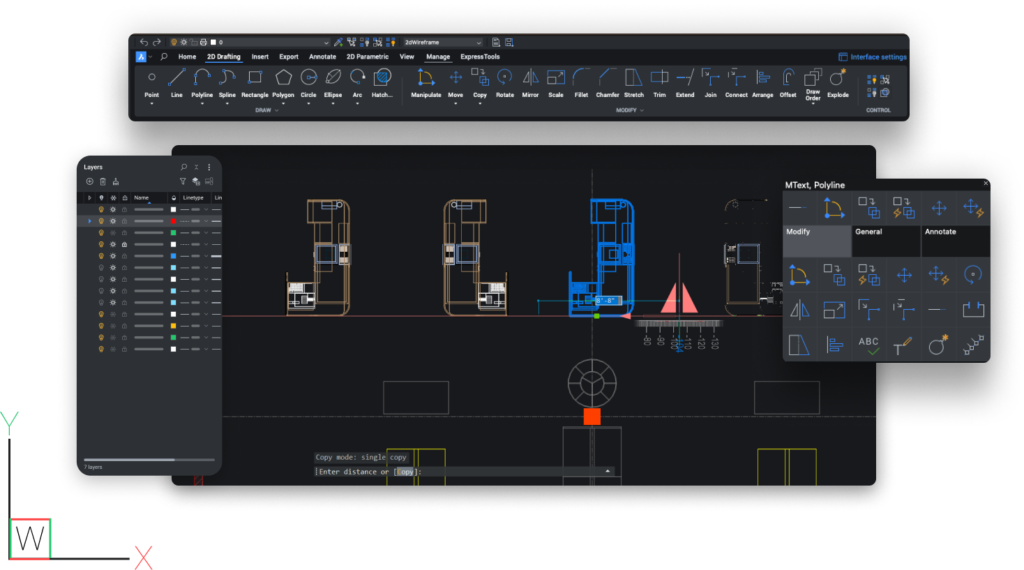Add a new layer in Layers panel
This screenshot has height=570, width=1024.
tap(90, 181)
